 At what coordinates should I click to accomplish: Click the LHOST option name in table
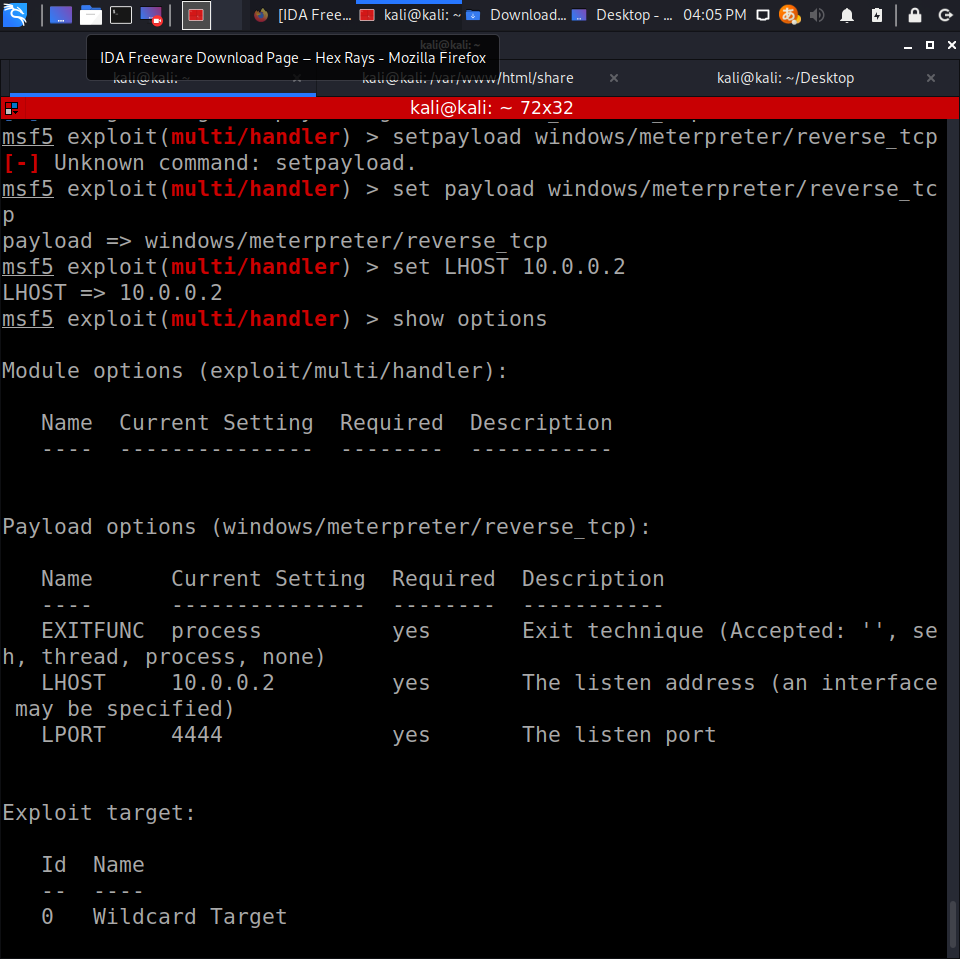click(x=73, y=683)
